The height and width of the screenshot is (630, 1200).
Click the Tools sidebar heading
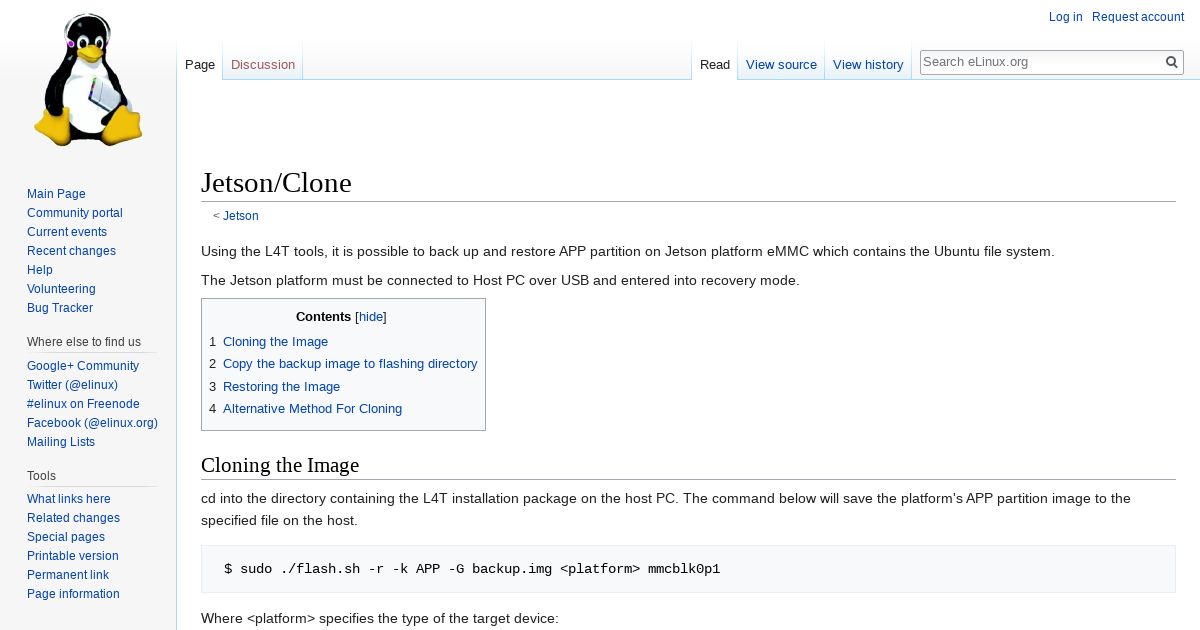[x=41, y=476]
